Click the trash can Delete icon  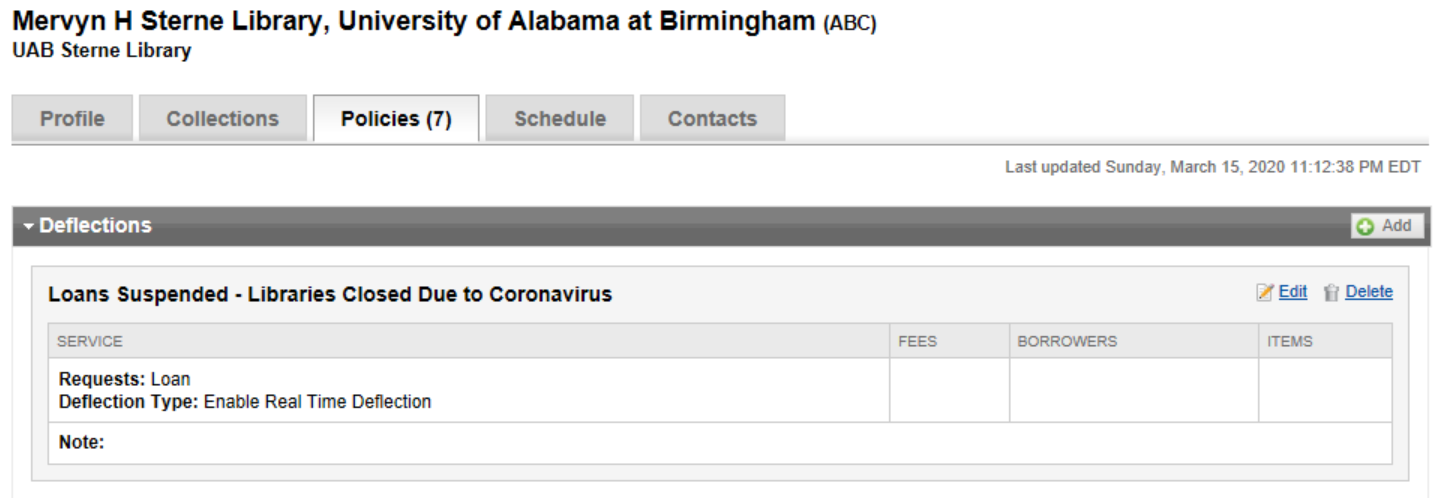point(1331,292)
